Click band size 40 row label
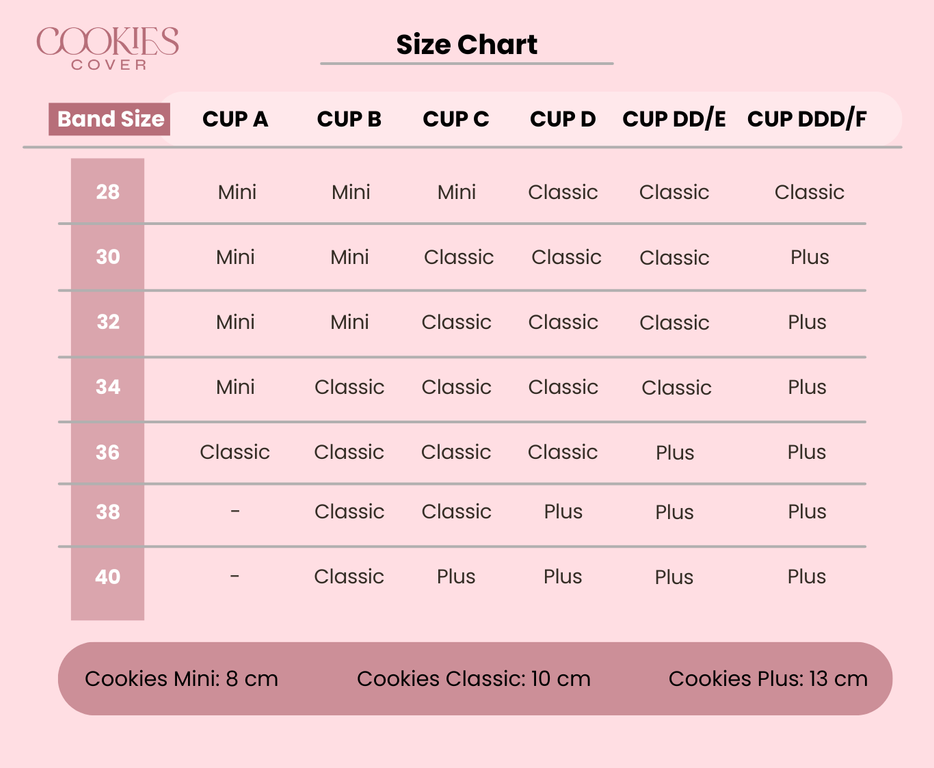Viewport: 934px width, 768px height. (x=107, y=576)
